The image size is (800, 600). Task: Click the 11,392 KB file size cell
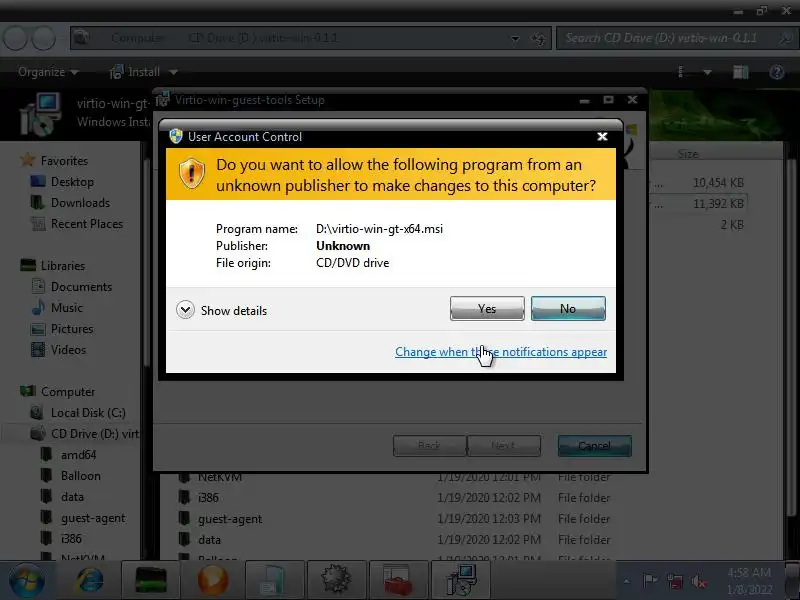pos(718,204)
